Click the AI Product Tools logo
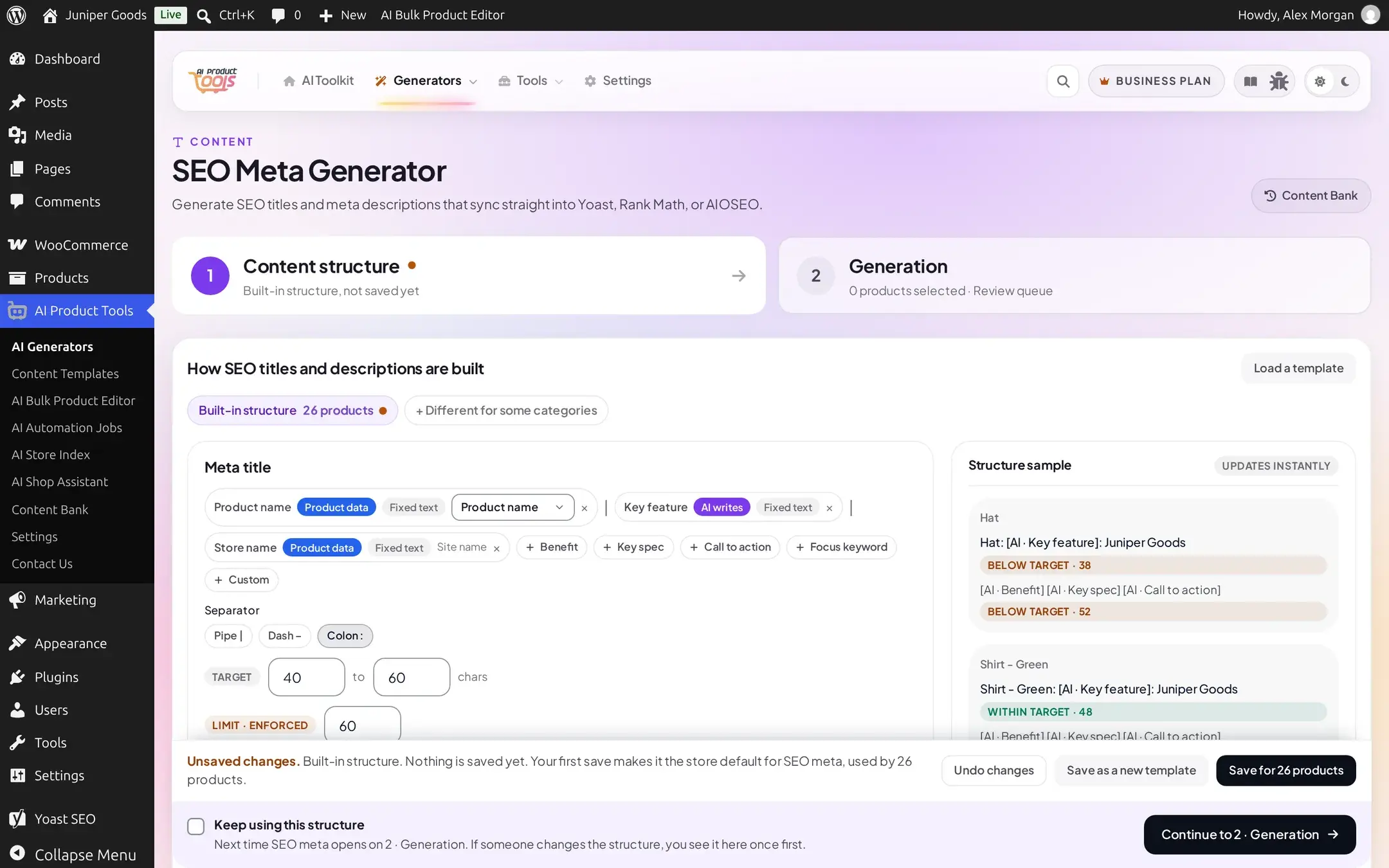 pyautogui.click(x=213, y=81)
